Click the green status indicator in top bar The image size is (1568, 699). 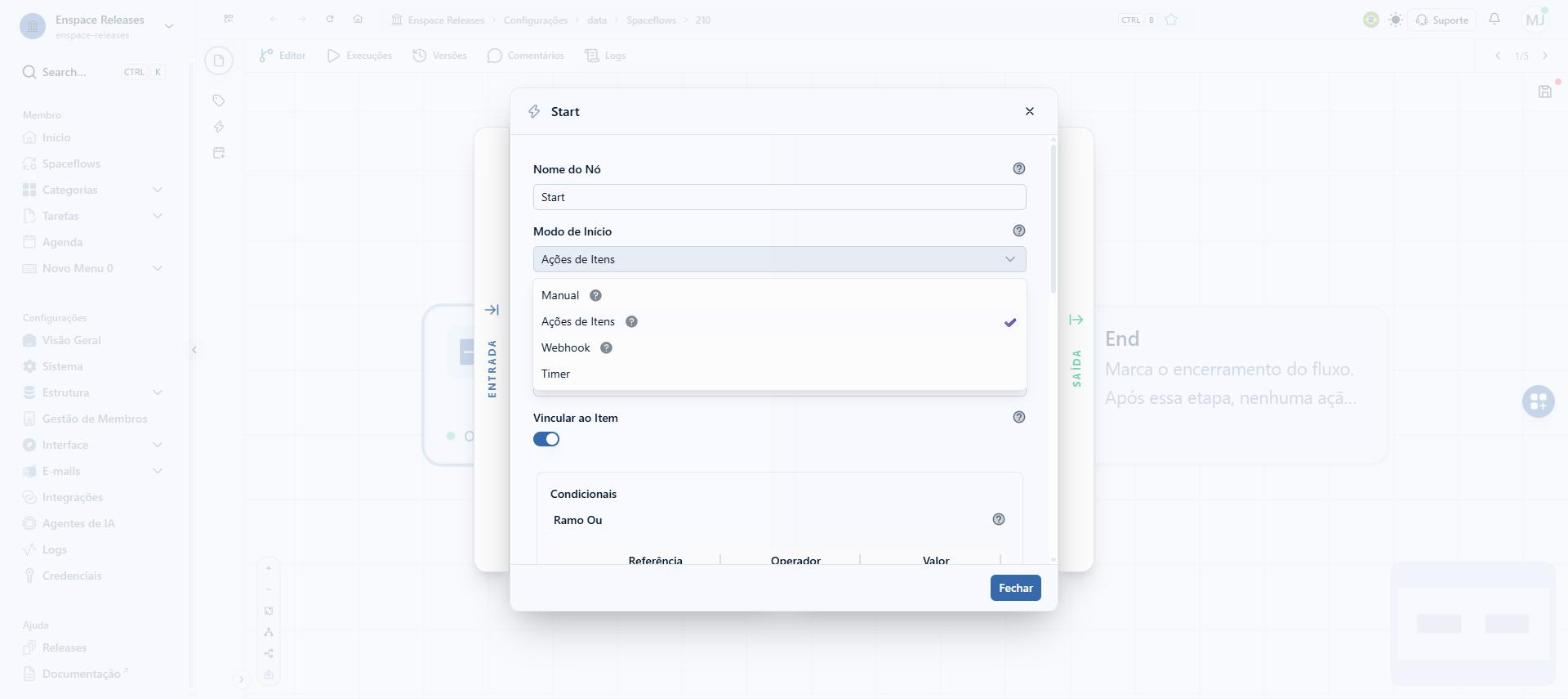tap(1370, 20)
